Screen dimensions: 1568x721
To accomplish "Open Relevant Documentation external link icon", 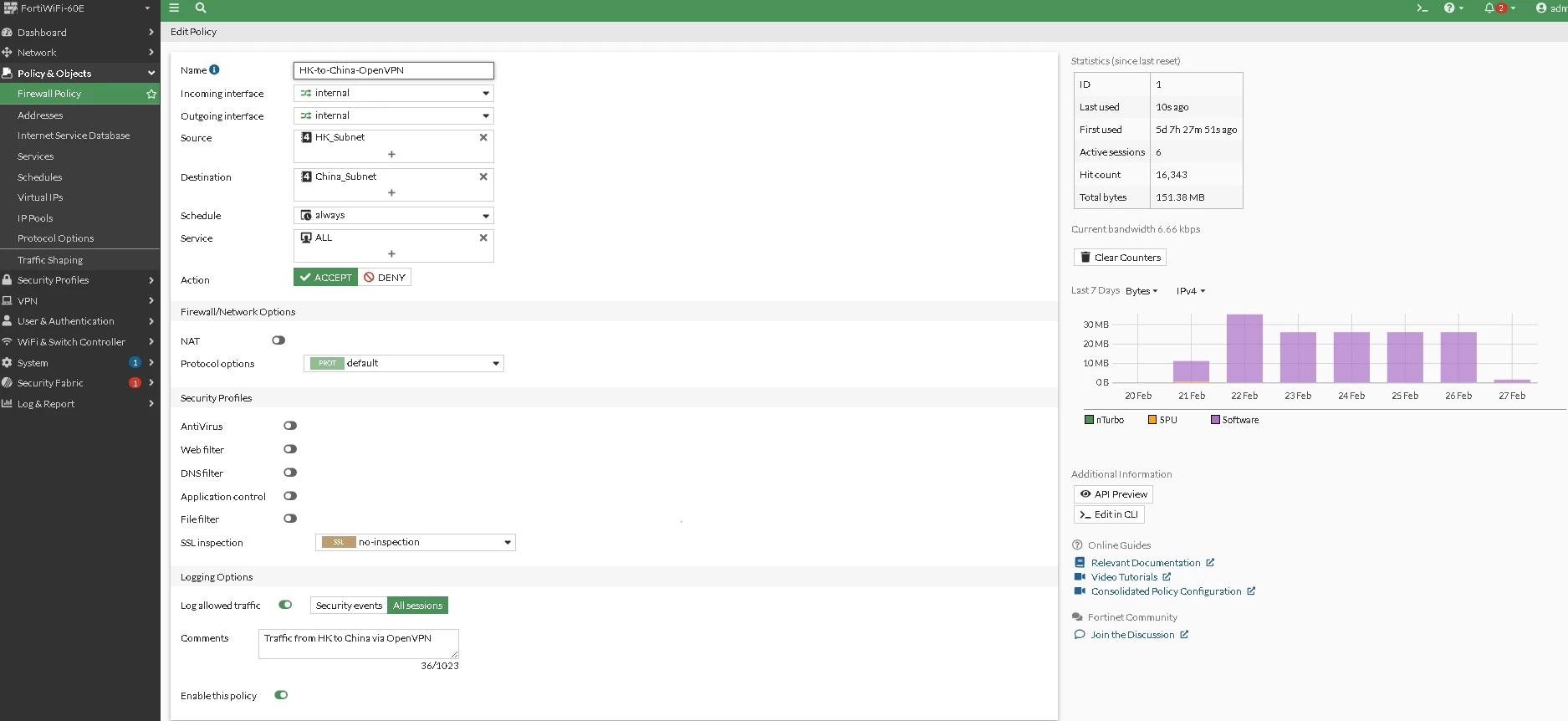I will point(1210,562).
